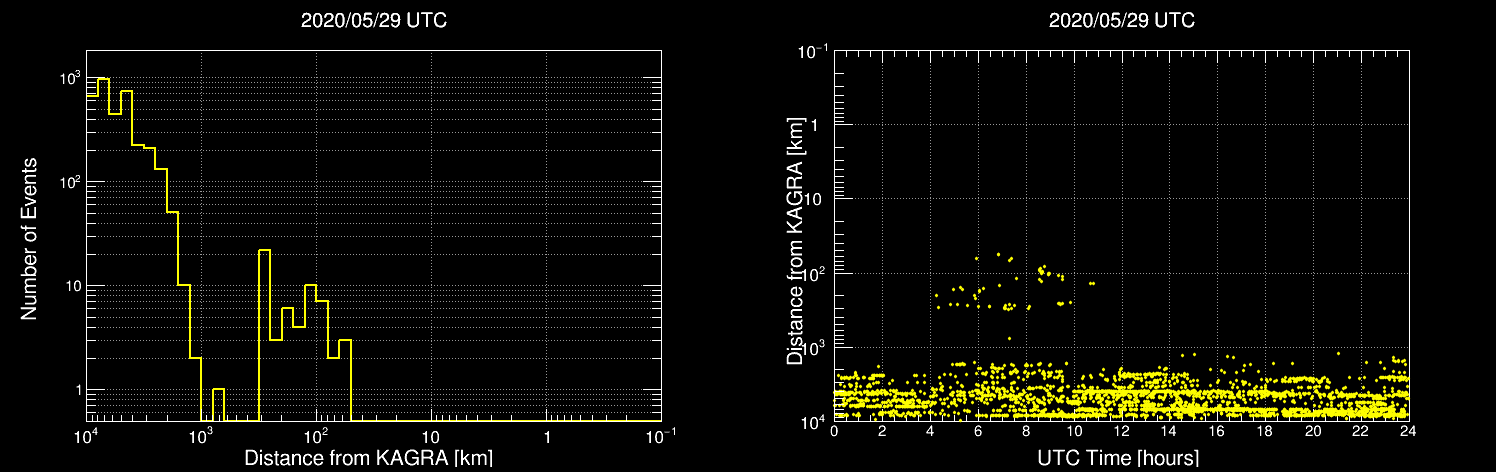1496x472 pixels.
Task: Click the 10^2 tick label on the histogram y-axis
Action: 68,182
